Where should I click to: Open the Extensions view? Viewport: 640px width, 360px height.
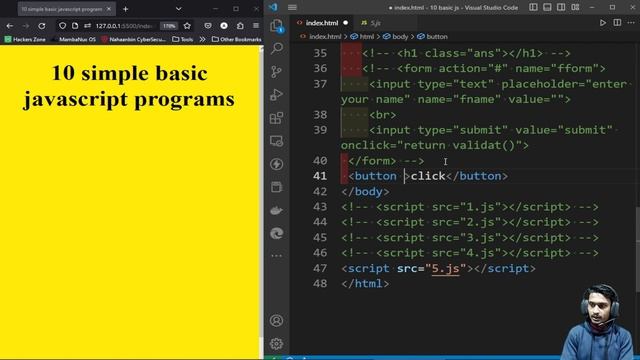click(x=277, y=118)
